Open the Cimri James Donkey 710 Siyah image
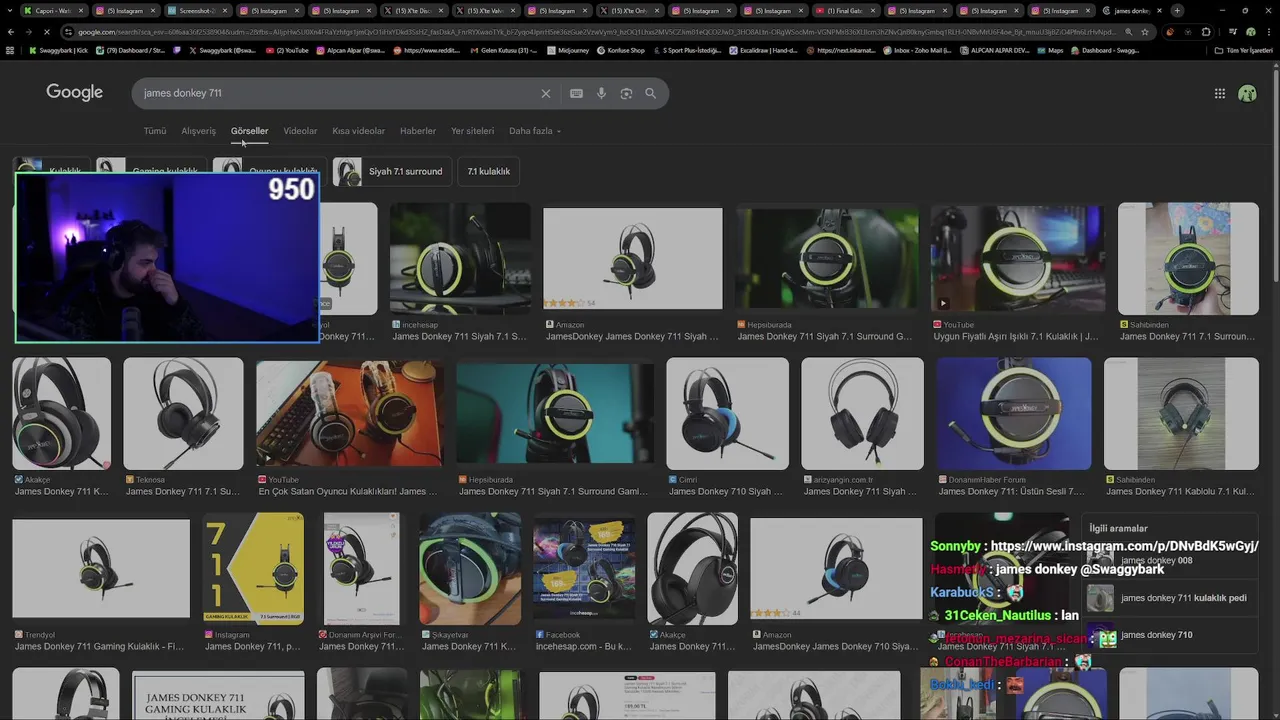The image size is (1280, 720). pos(727,413)
